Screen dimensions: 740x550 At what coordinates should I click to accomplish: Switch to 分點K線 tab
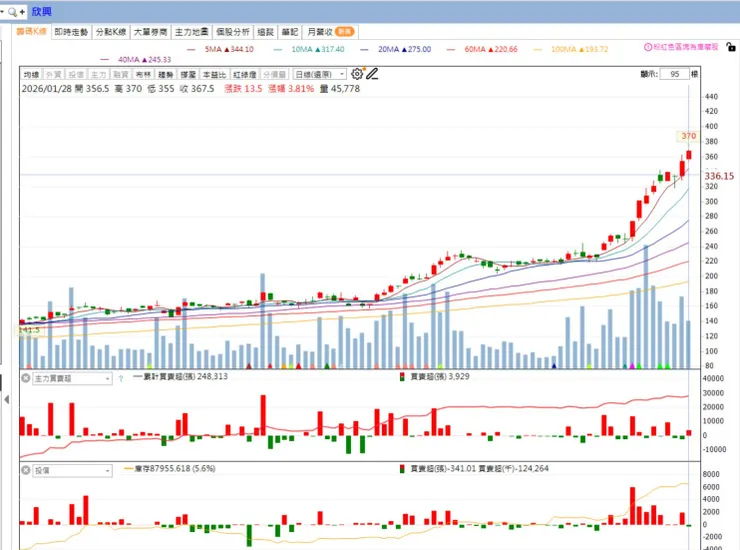coord(111,32)
